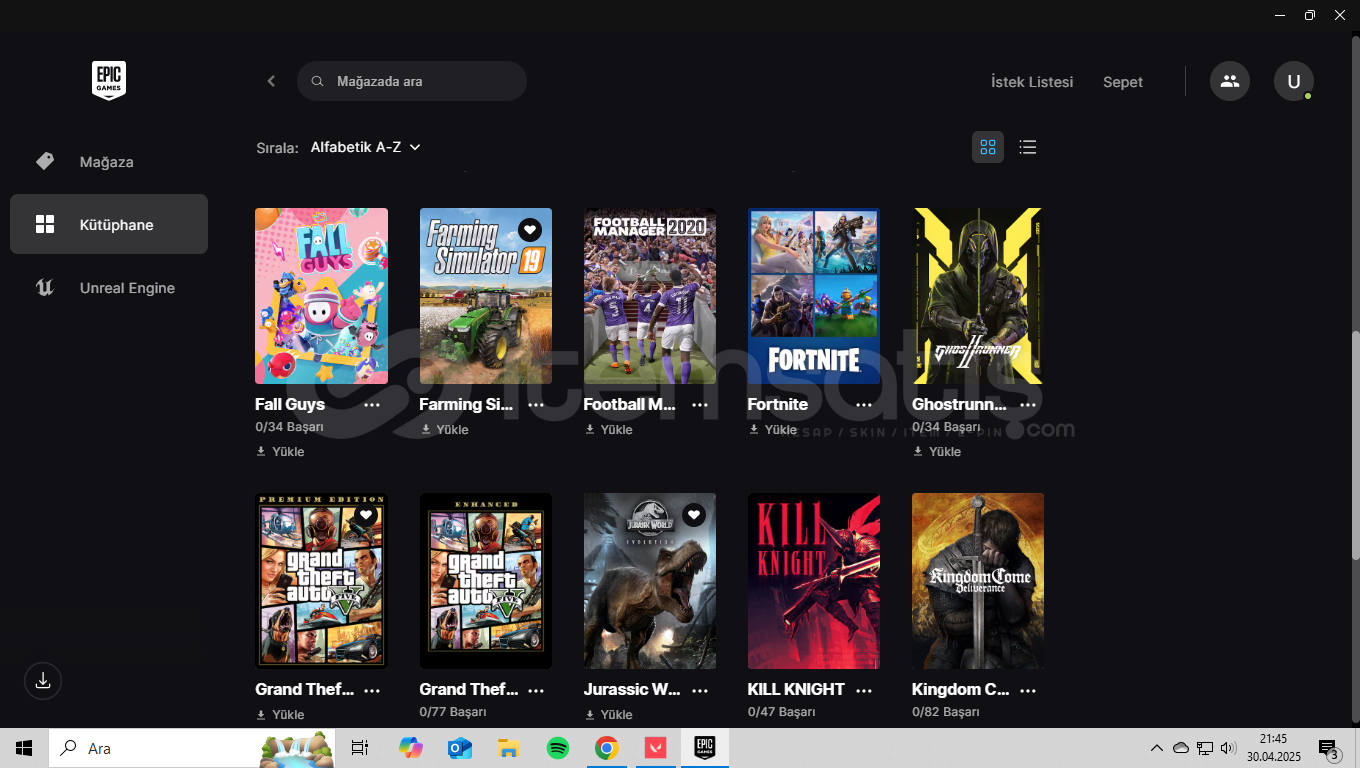This screenshot has height=768, width=1360.
Task: Open more options for KILL KNIGHT
Action: point(864,690)
